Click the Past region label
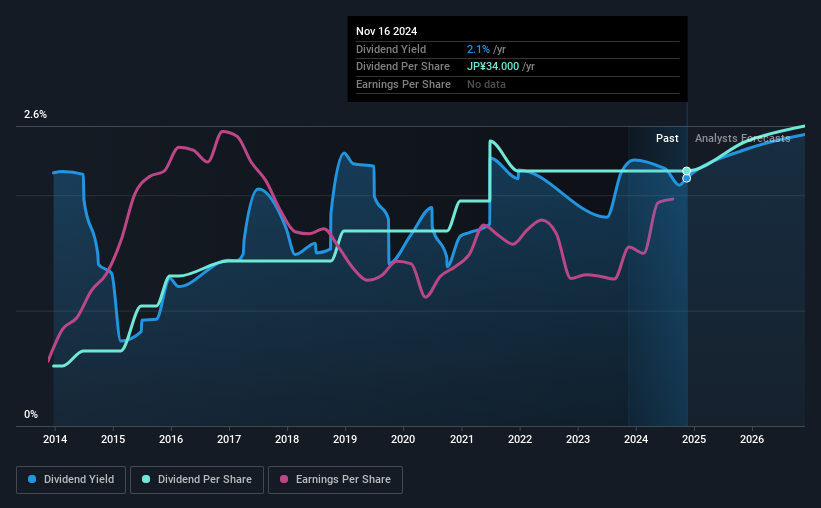 point(667,138)
